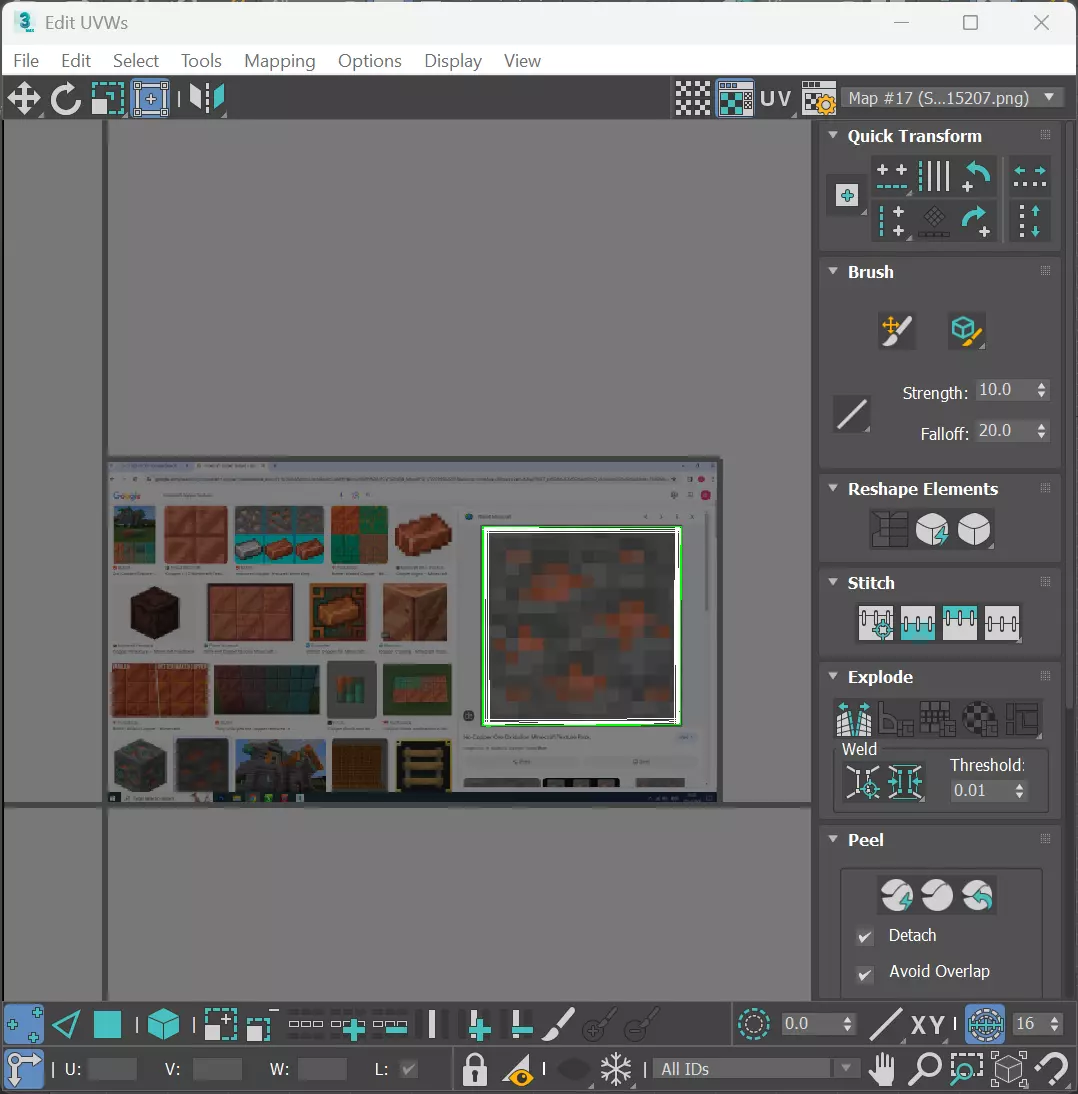Open the Select menu
The width and height of the screenshot is (1078, 1094).
[136, 61]
